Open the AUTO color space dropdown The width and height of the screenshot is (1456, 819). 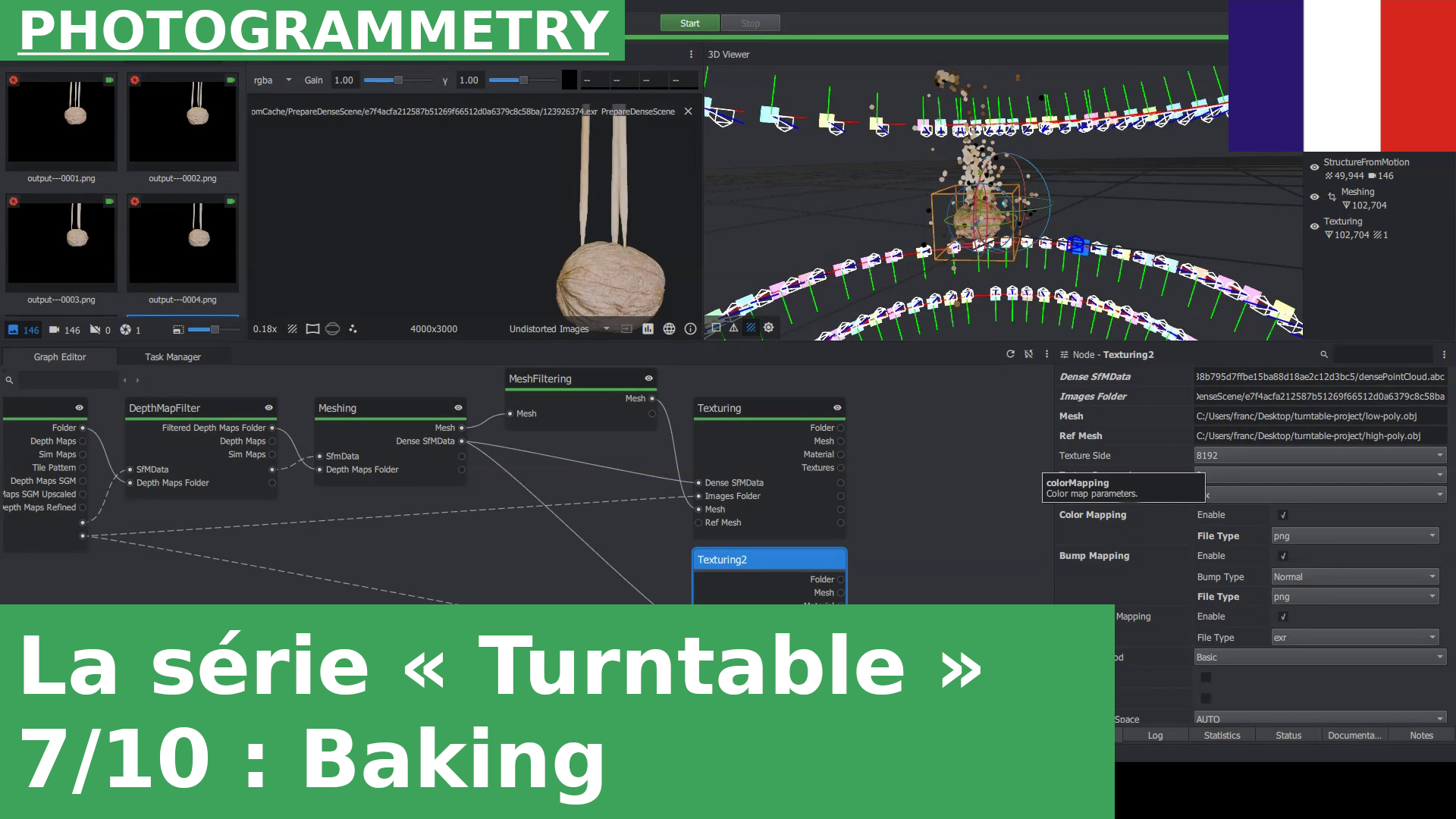coord(1319,719)
